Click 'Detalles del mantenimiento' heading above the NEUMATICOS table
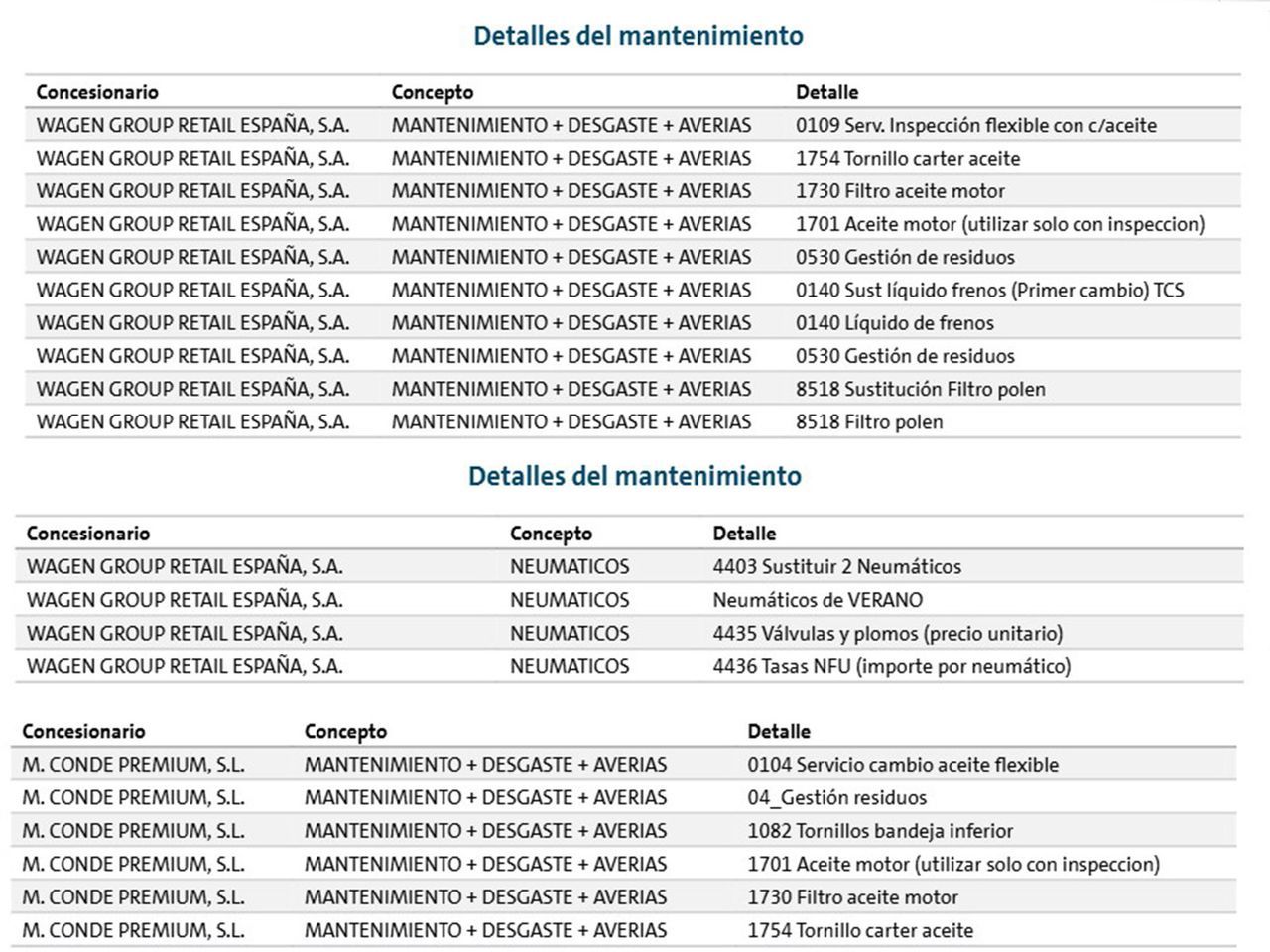Screen dimensions: 1270x952 (x=635, y=476)
